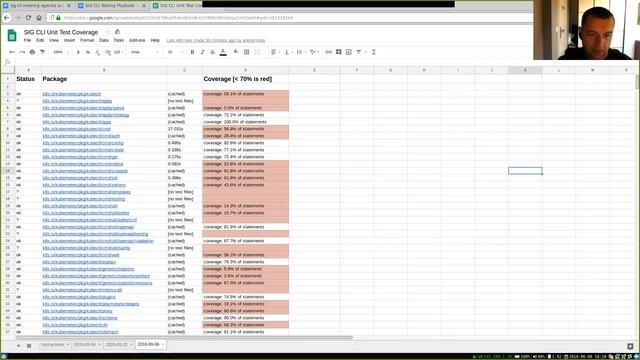Open the Tools menu
640x360 pixels.
tap(119, 40)
